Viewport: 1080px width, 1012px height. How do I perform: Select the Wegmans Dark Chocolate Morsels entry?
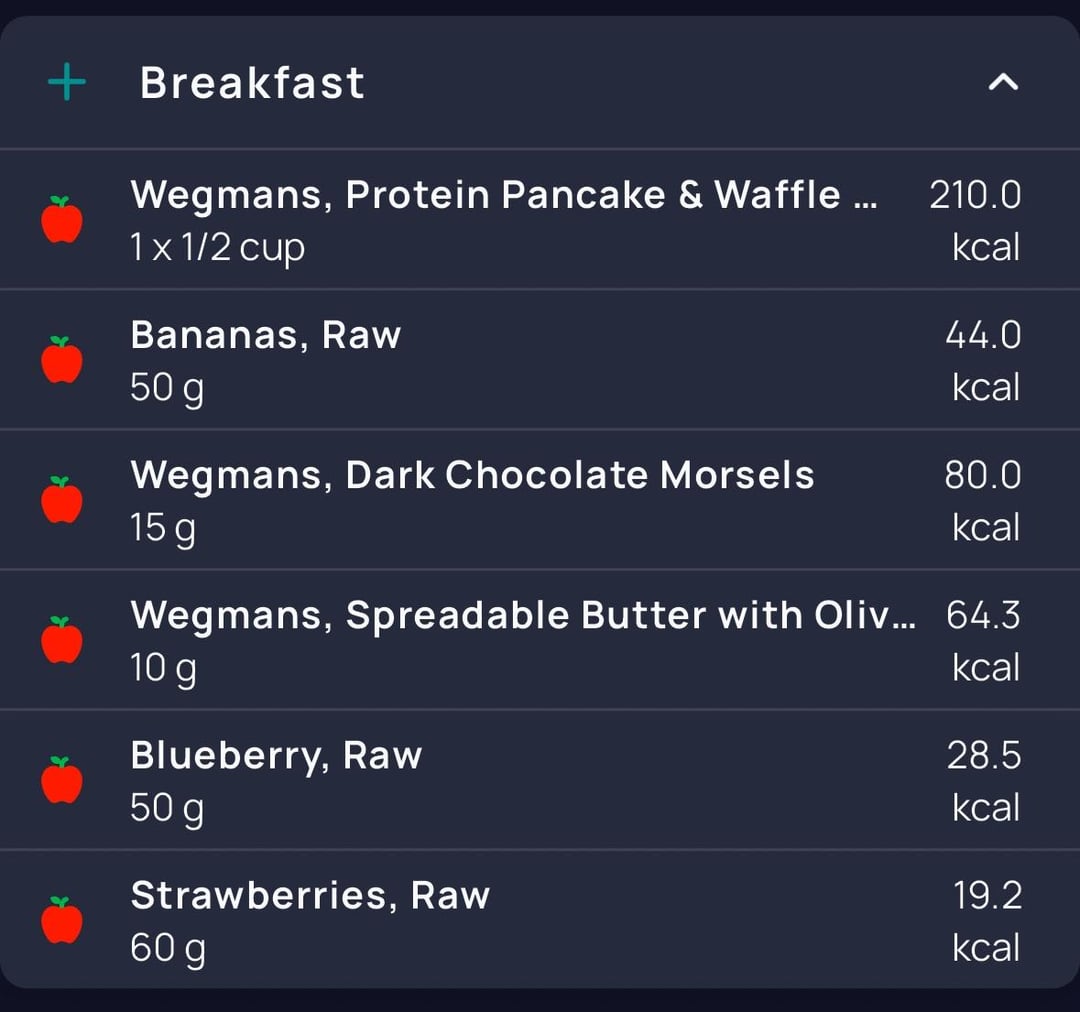pyautogui.click(x=540, y=500)
